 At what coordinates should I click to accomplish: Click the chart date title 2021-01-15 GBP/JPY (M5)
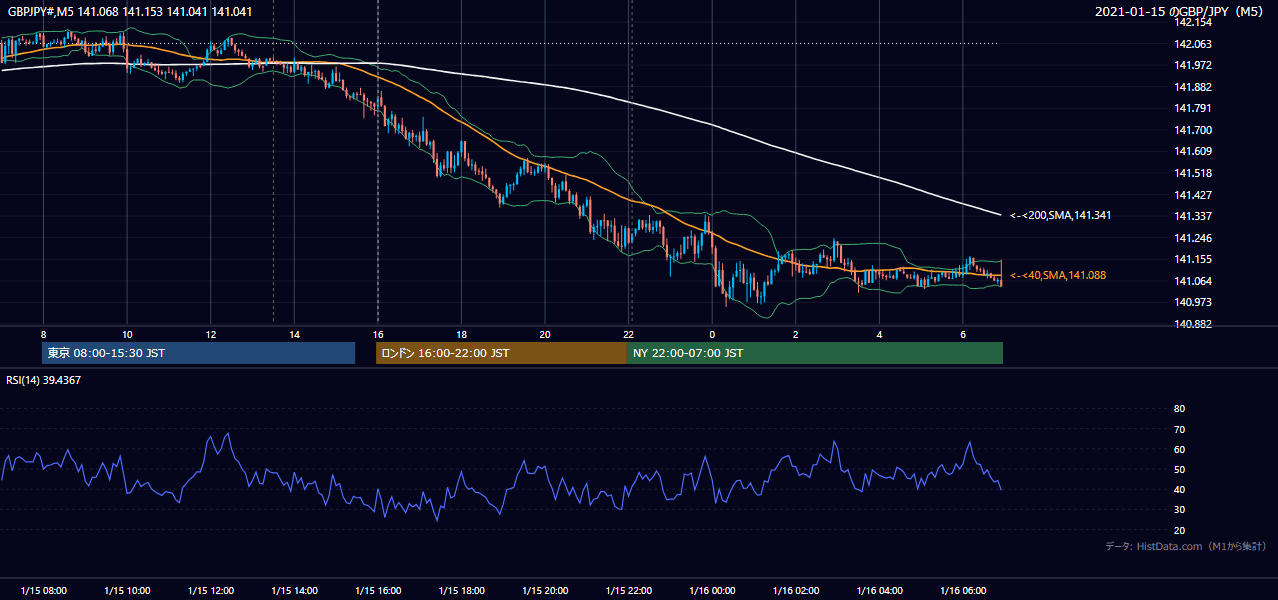[1179, 11]
